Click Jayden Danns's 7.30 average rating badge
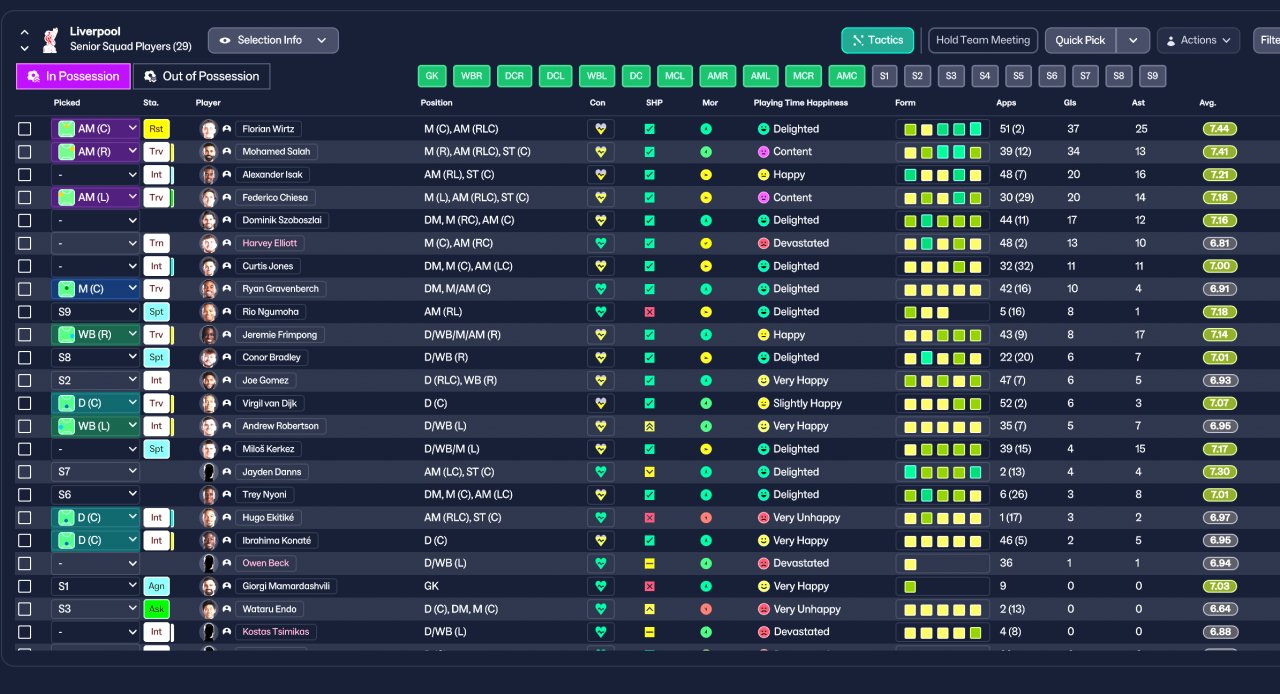 pos(1220,472)
